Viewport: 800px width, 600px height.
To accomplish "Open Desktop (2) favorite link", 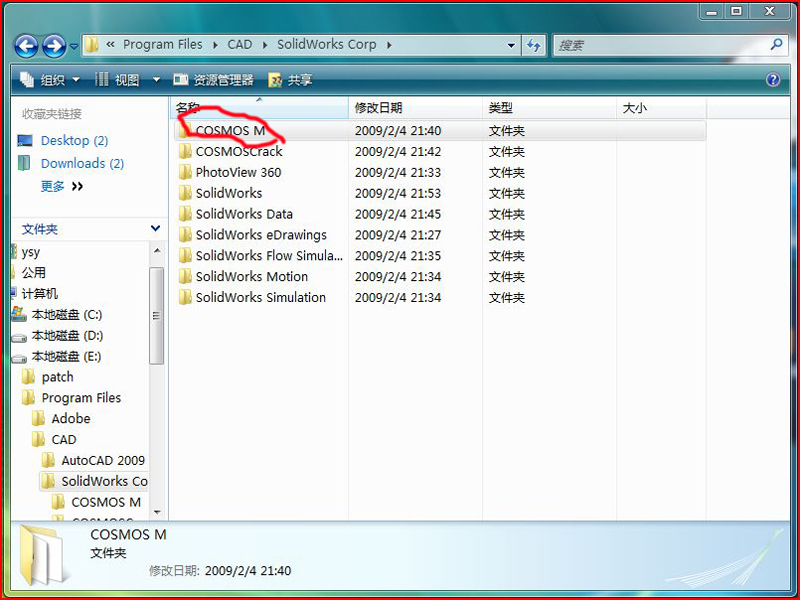I will pyautogui.click(x=74, y=140).
